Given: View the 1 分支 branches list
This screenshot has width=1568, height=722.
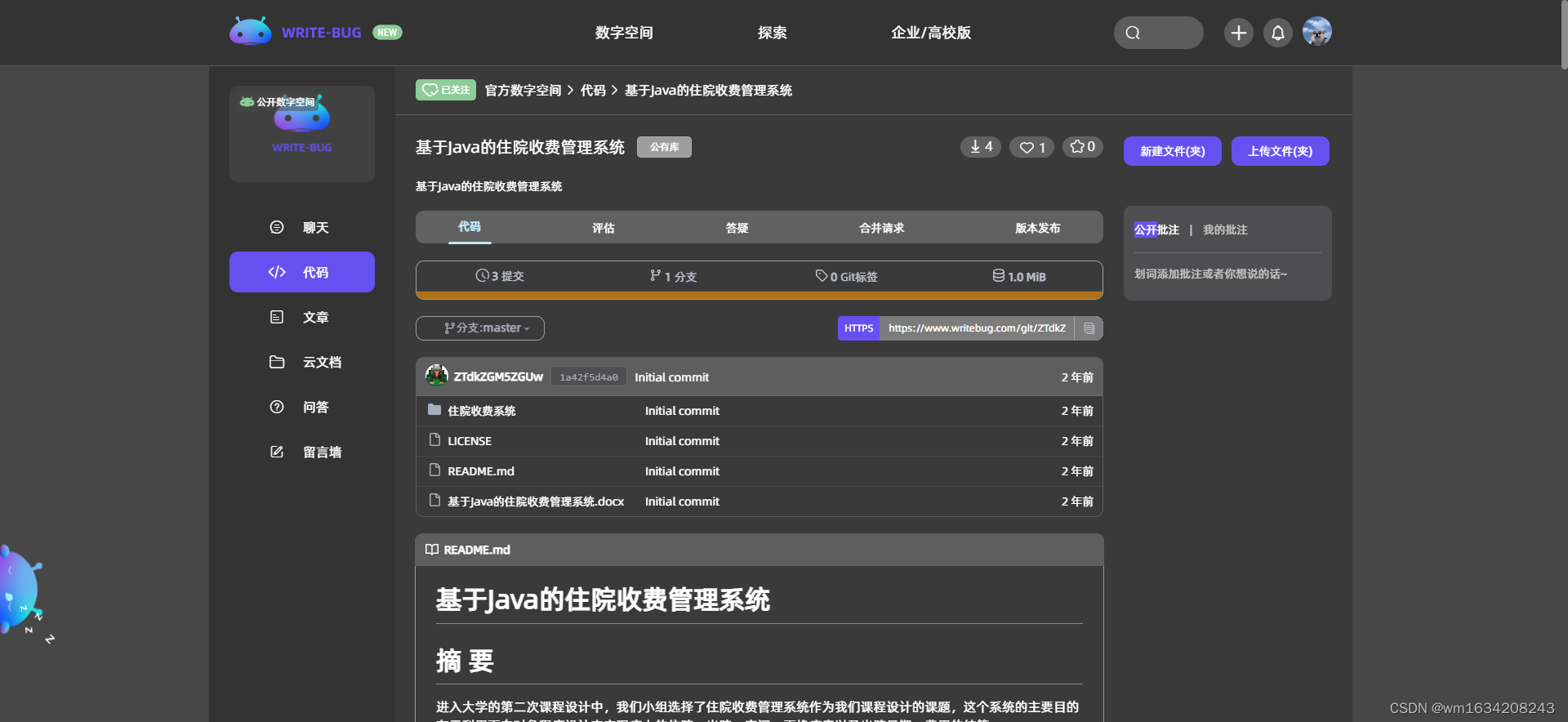Looking at the screenshot, I should [674, 276].
